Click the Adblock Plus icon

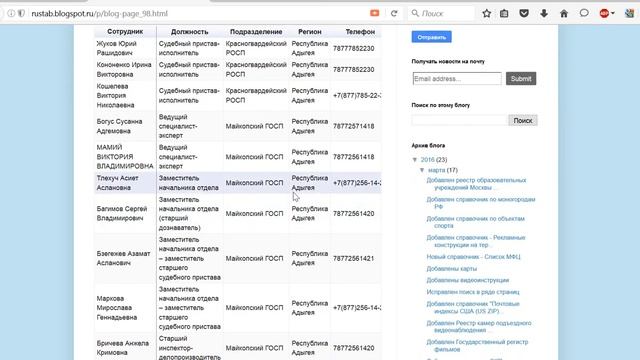tap(604, 13)
